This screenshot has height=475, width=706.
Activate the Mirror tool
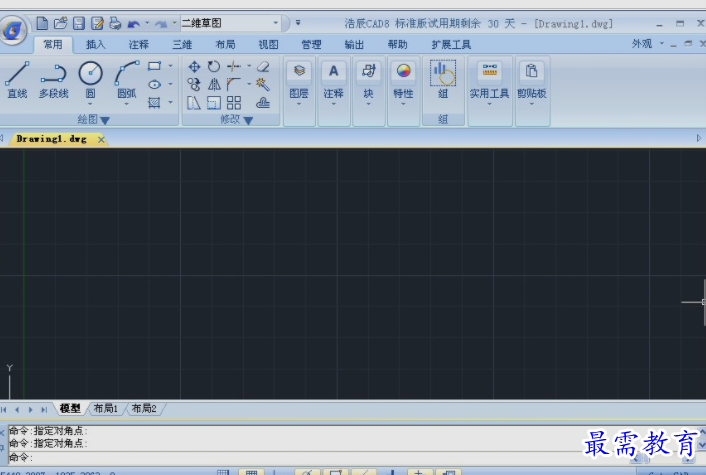click(214, 84)
